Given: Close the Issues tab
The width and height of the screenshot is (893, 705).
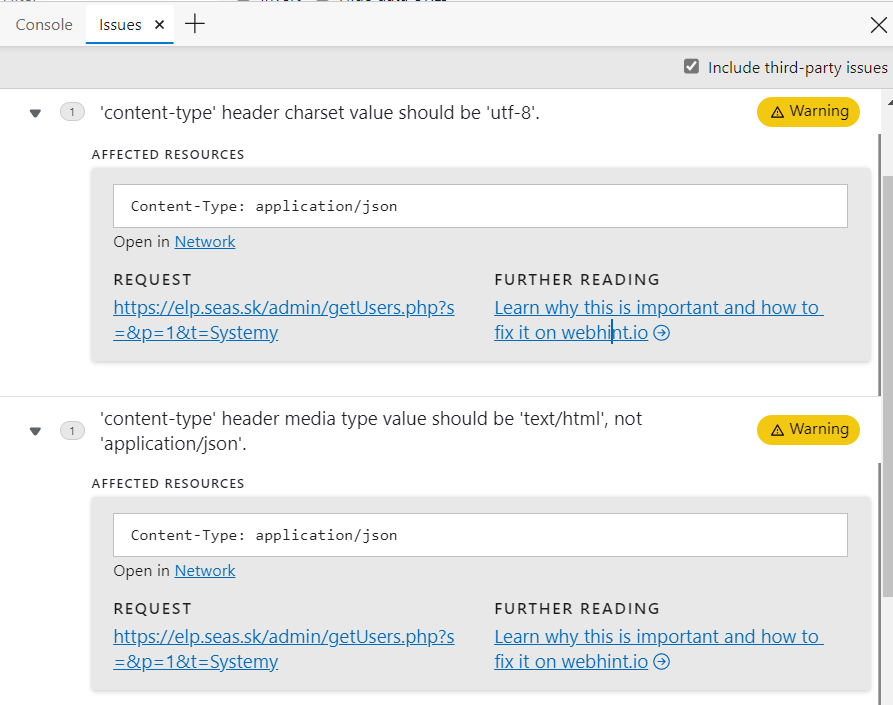Looking at the screenshot, I should [159, 24].
